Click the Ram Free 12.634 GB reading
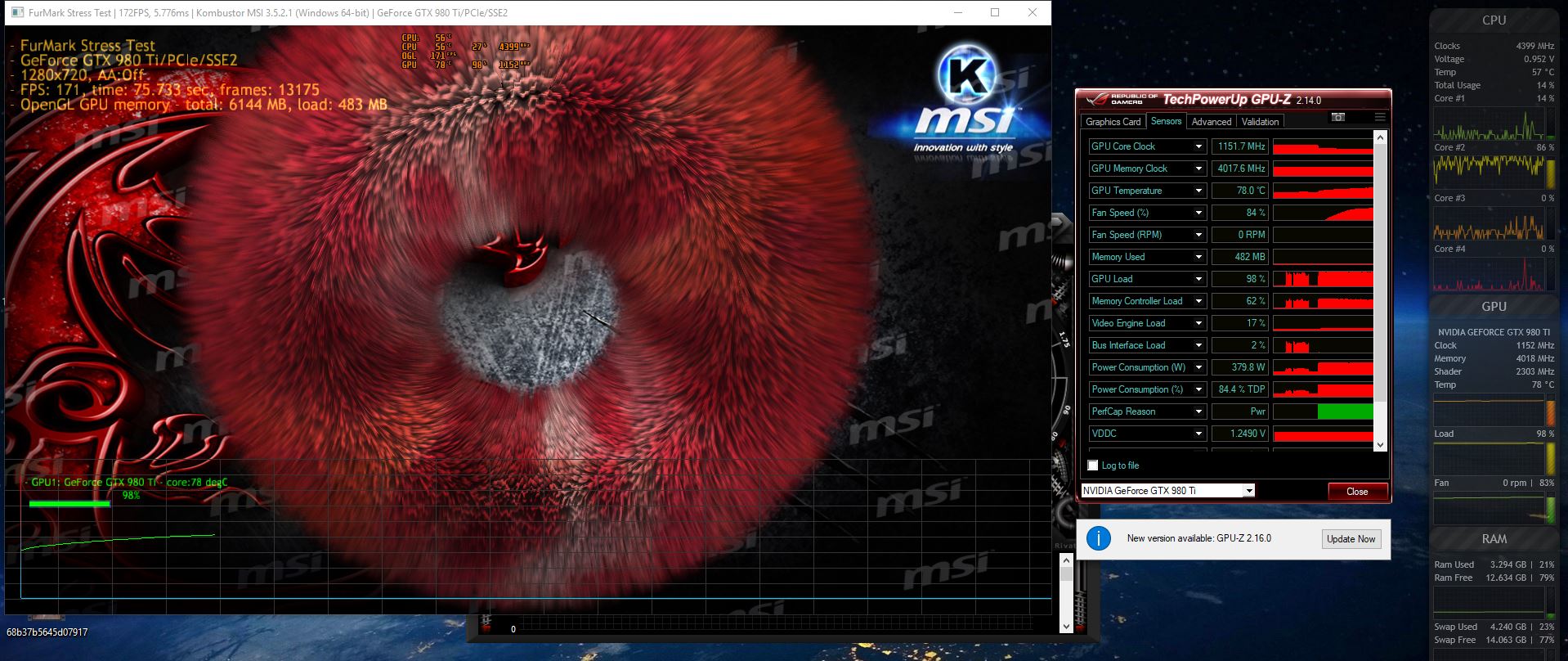Image resolution: width=1568 pixels, height=661 pixels. click(1494, 578)
